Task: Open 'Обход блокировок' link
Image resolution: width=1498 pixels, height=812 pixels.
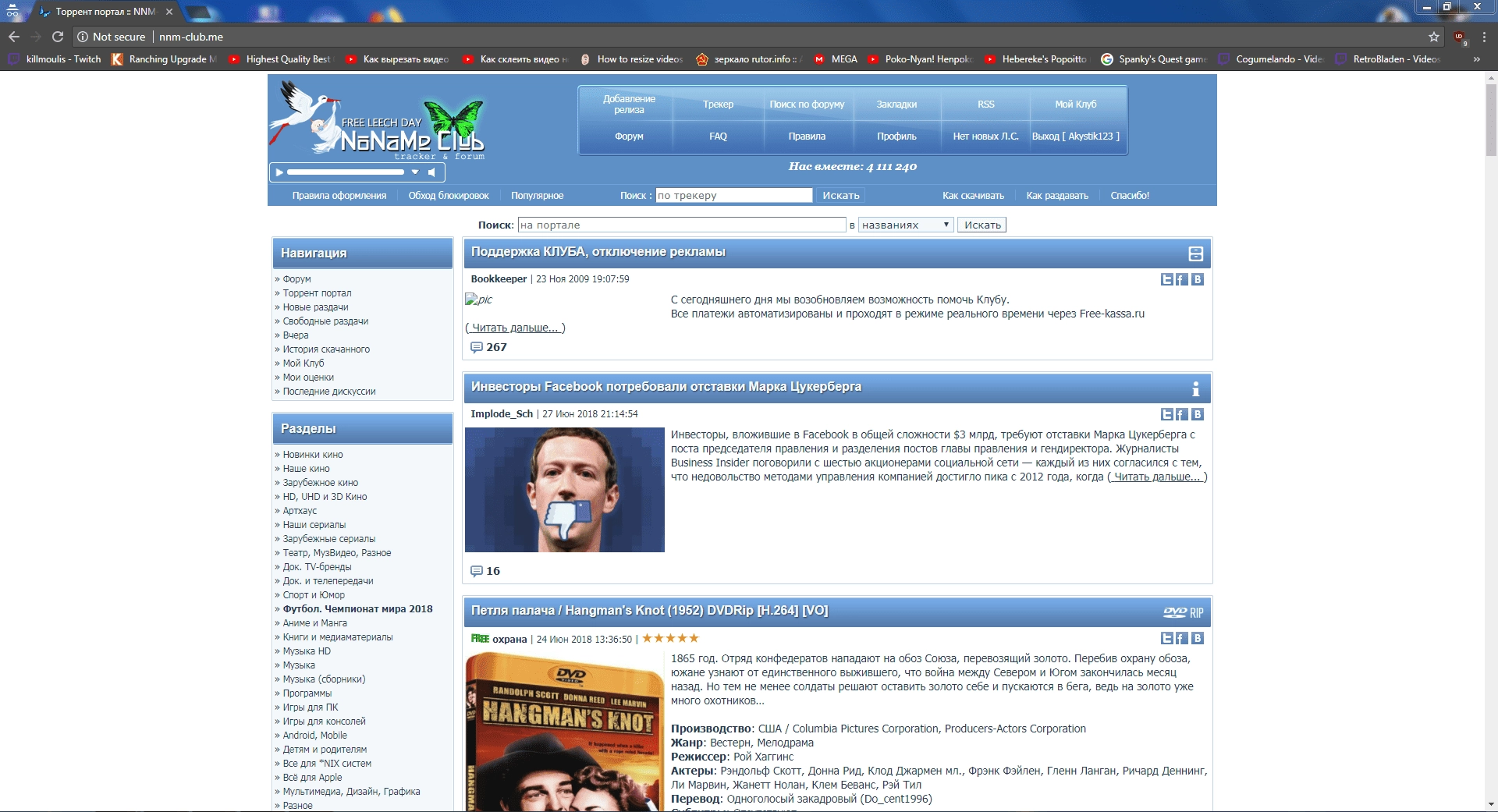Action: (x=449, y=196)
